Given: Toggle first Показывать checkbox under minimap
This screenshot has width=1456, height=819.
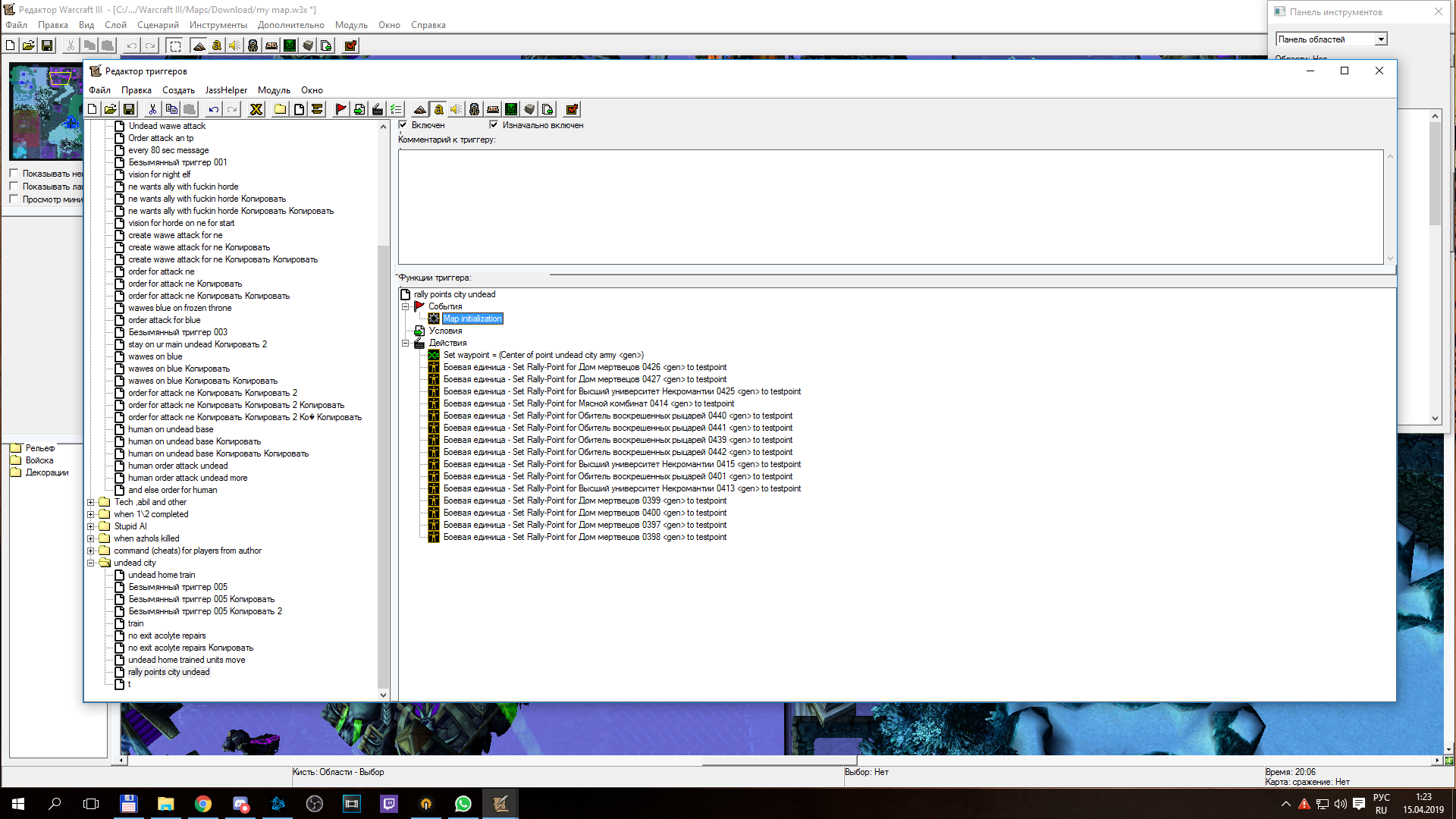Looking at the screenshot, I should (14, 174).
